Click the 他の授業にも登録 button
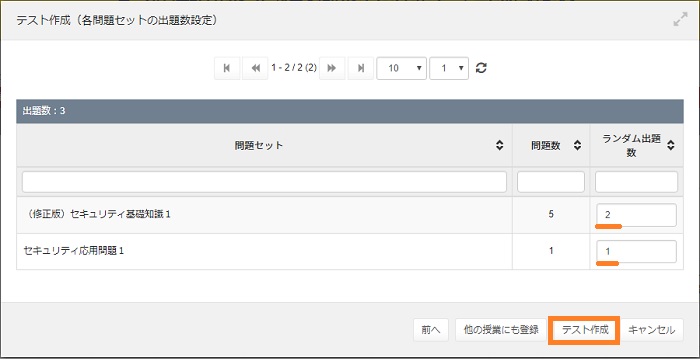Viewport: 700px width, 361px height. coord(501,330)
